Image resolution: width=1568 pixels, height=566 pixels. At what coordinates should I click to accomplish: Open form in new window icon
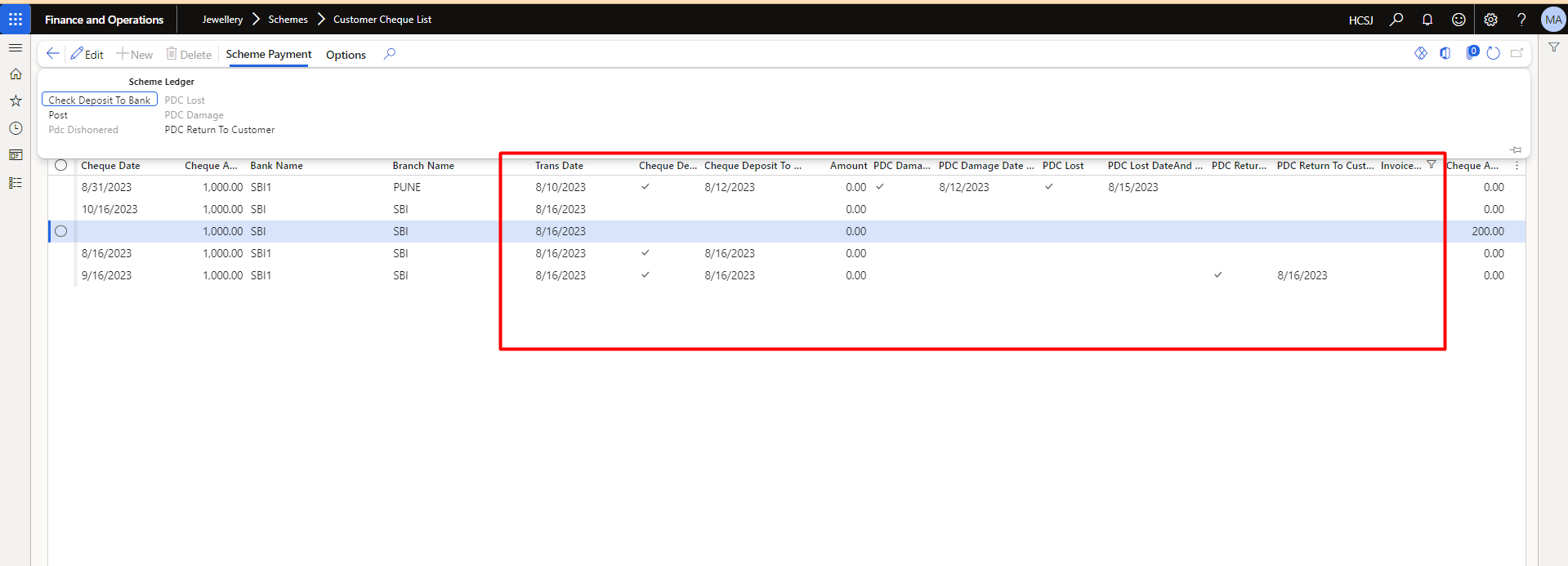click(x=1517, y=53)
